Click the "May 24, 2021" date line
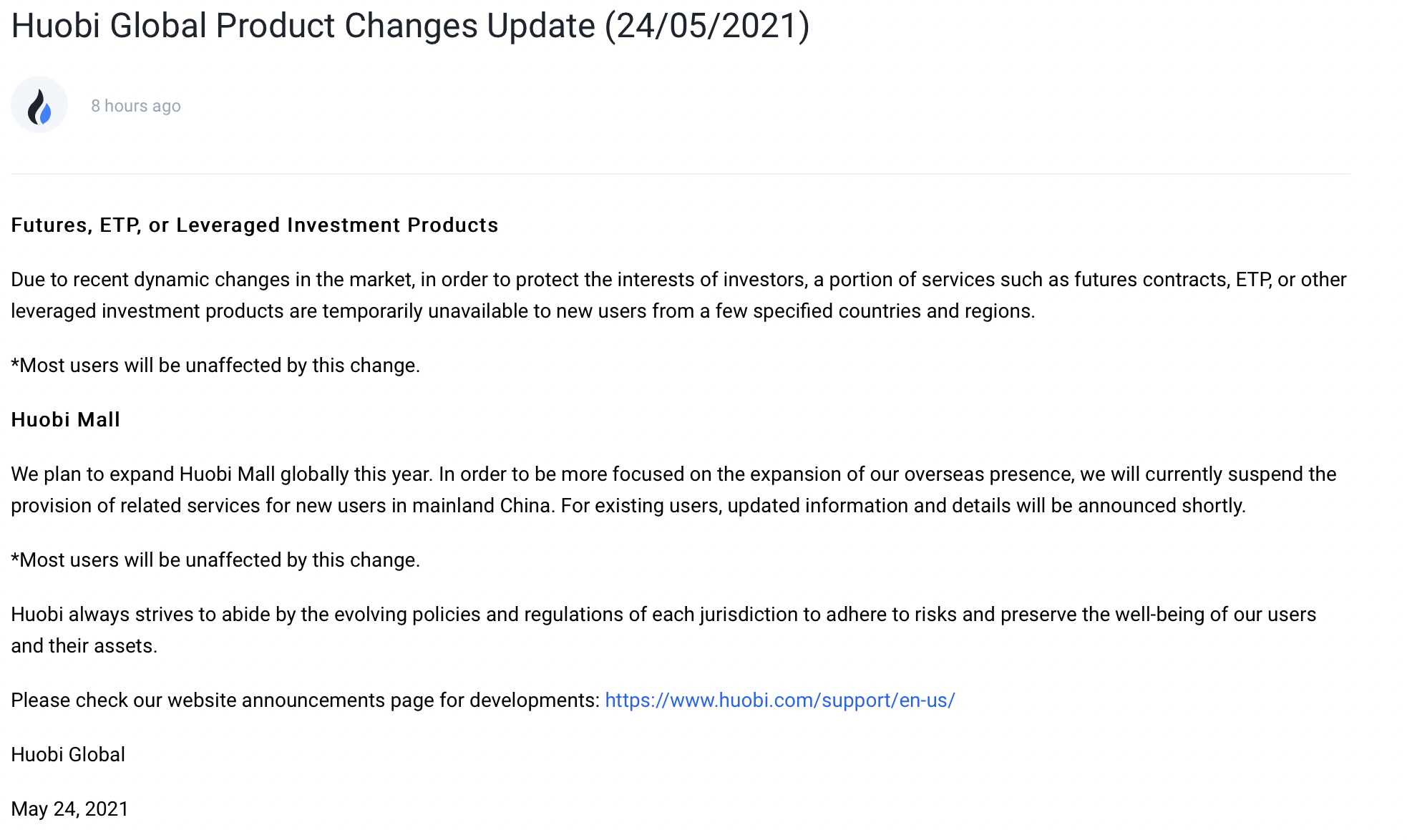The width and height of the screenshot is (1407, 840). (x=69, y=809)
